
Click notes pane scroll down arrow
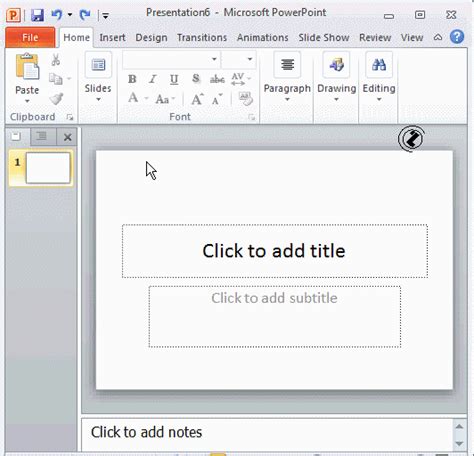click(x=460, y=444)
